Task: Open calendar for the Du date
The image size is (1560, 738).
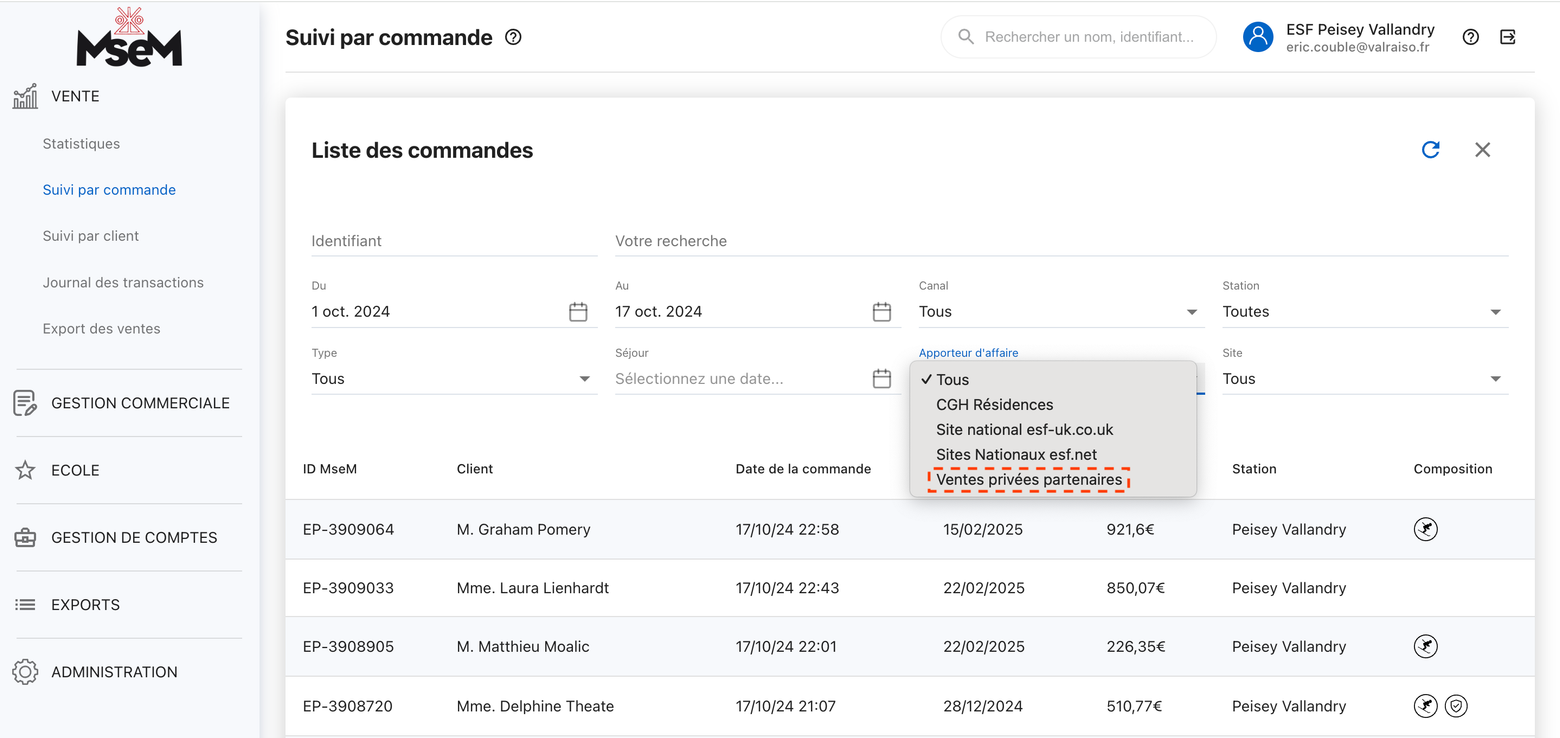Action: [x=578, y=312]
